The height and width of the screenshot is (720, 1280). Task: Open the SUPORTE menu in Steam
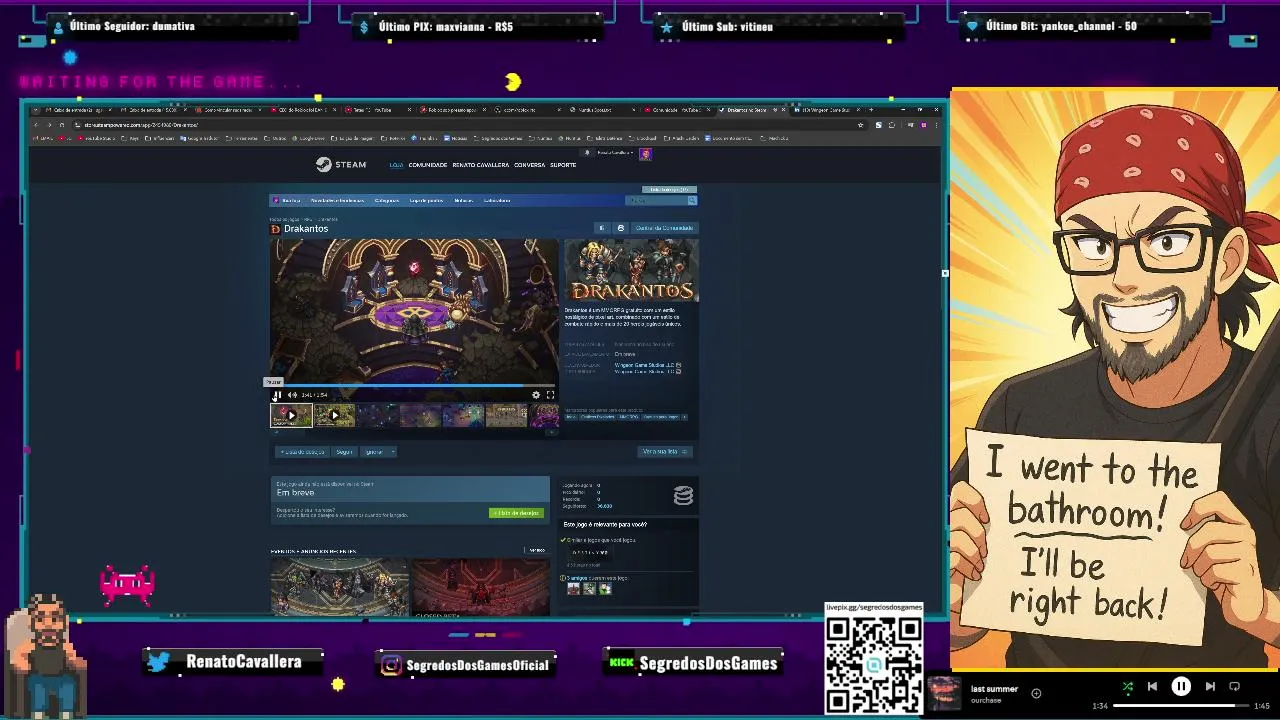(x=563, y=165)
